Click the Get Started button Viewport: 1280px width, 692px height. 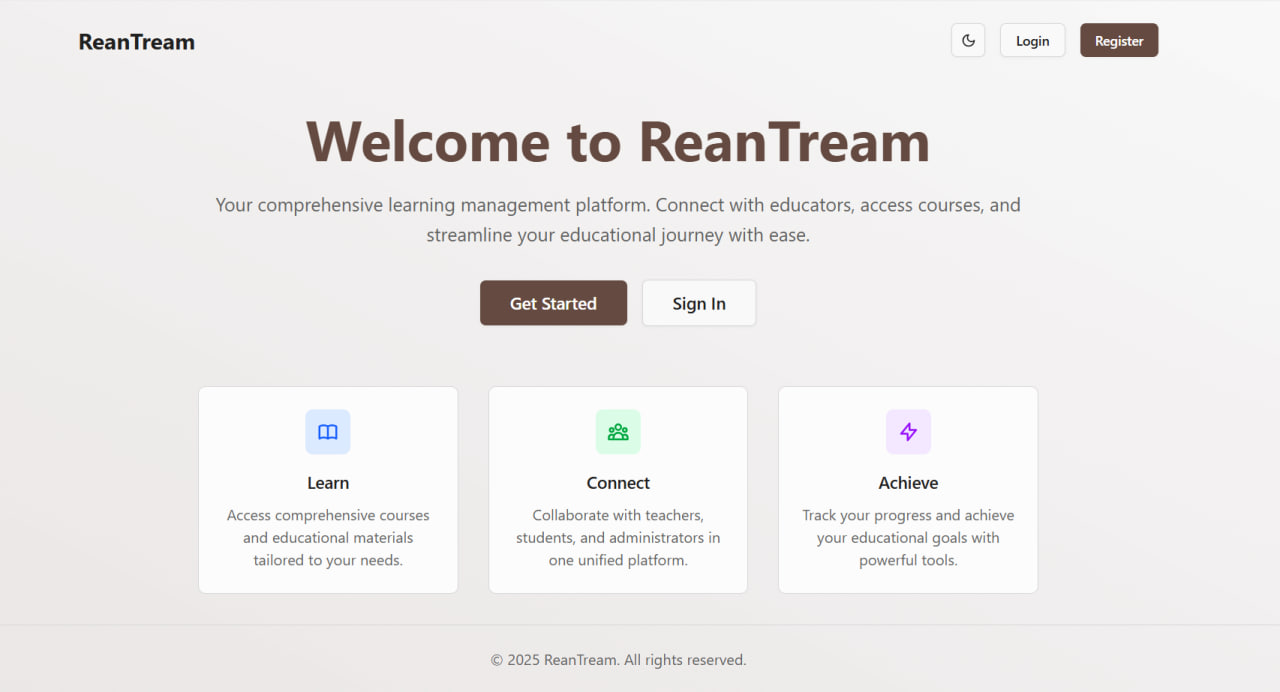tap(553, 303)
